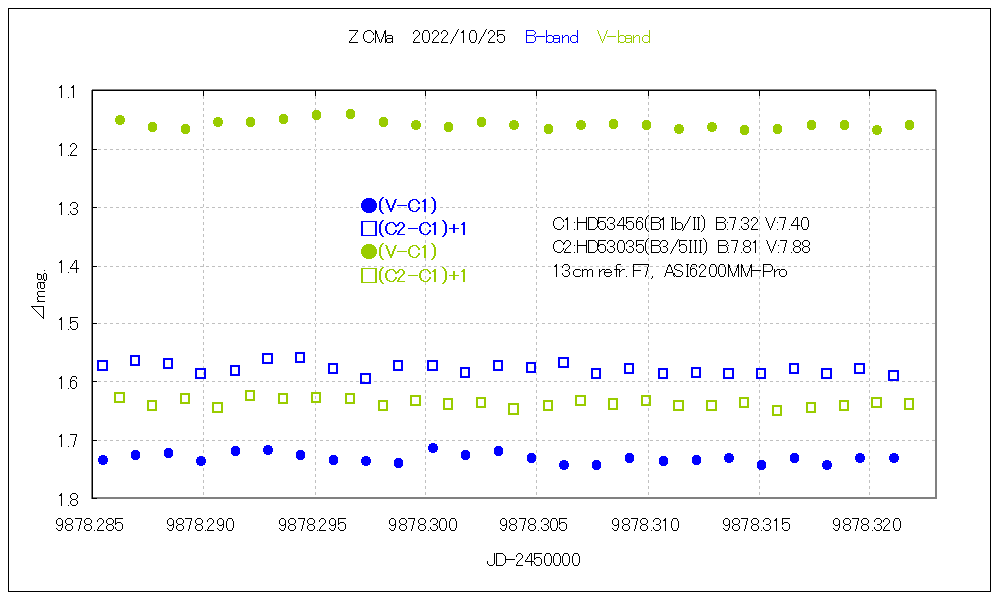Pick the leftmost blue hollow square point
This screenshot has height=600, width=1000.
click(102, 366)
